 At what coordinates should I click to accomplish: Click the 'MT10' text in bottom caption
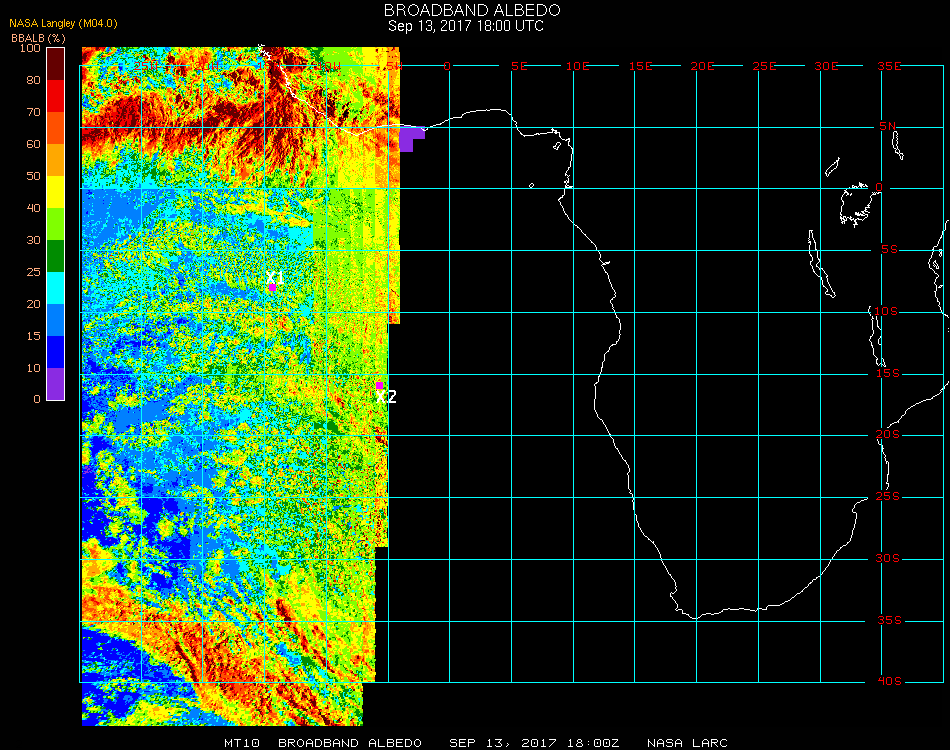point(242,743)
